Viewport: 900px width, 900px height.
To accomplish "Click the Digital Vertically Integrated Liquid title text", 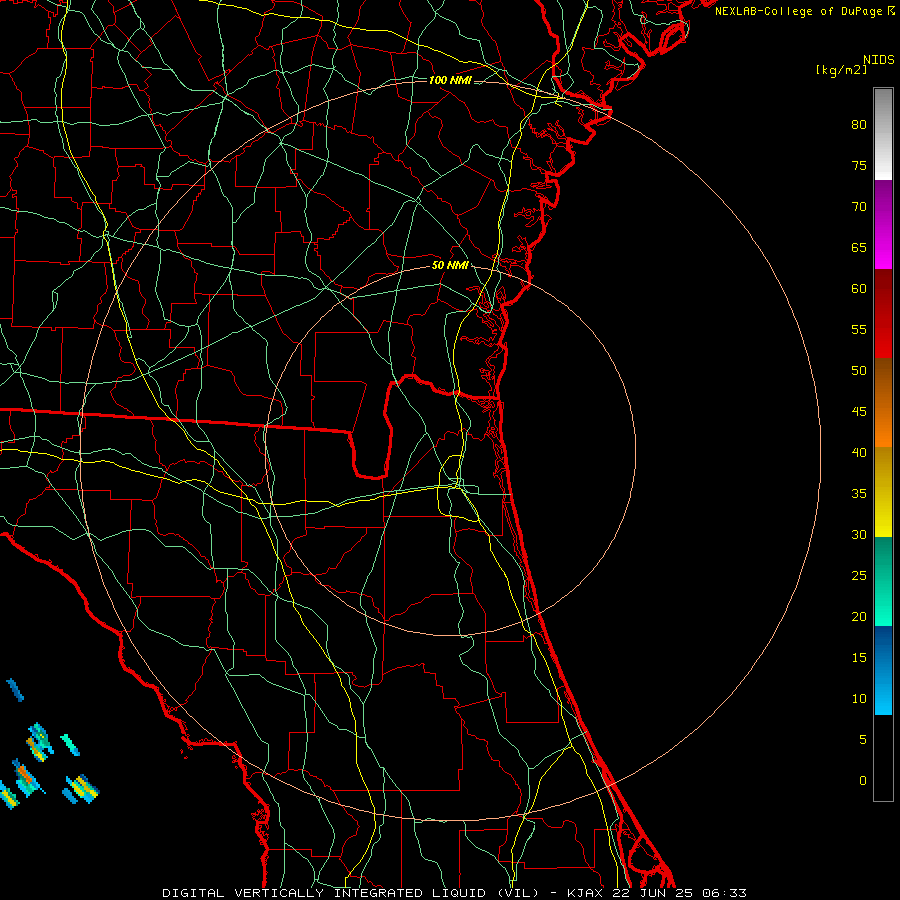I will point(351,893).
